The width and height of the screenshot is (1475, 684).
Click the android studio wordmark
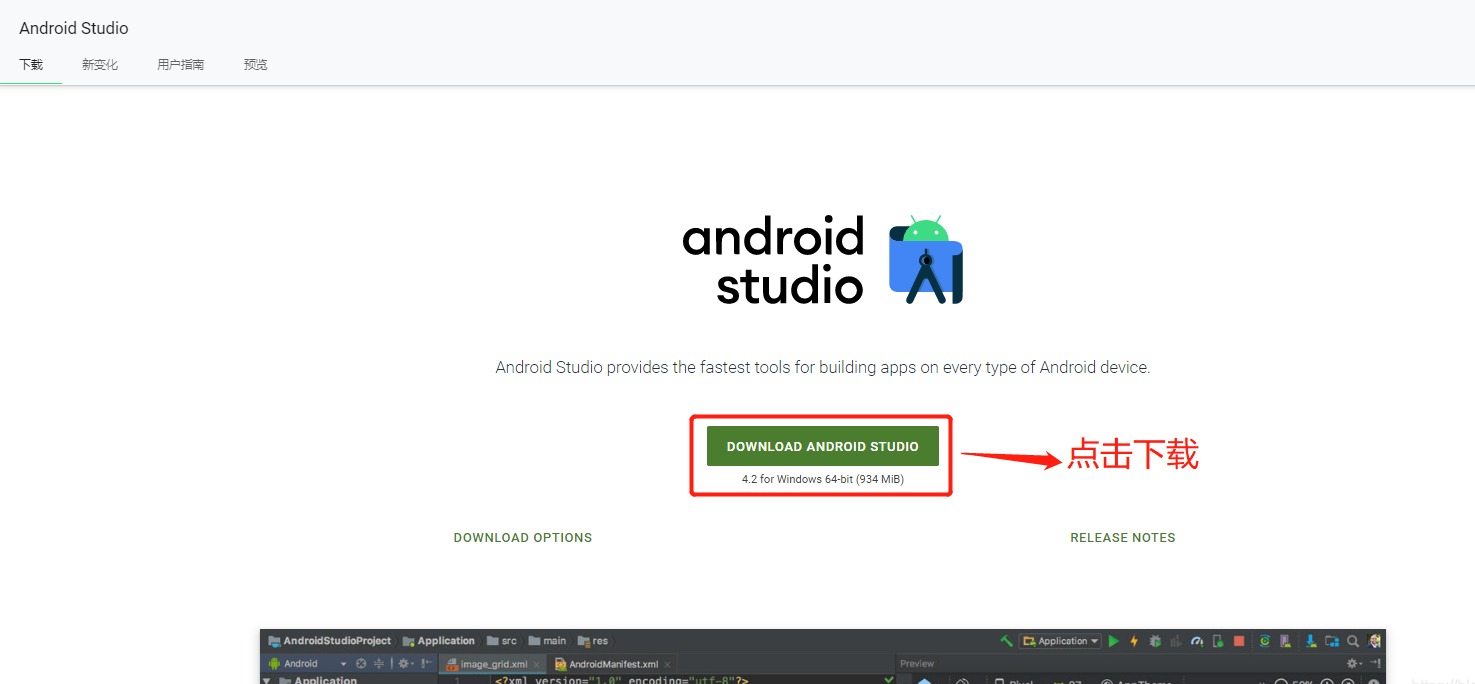(774, 261)
